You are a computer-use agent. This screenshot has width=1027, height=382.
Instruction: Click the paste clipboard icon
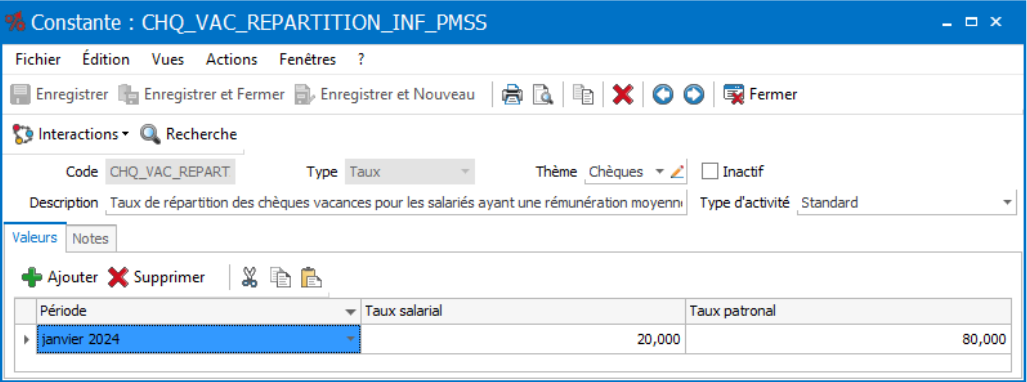click(311, 277)
